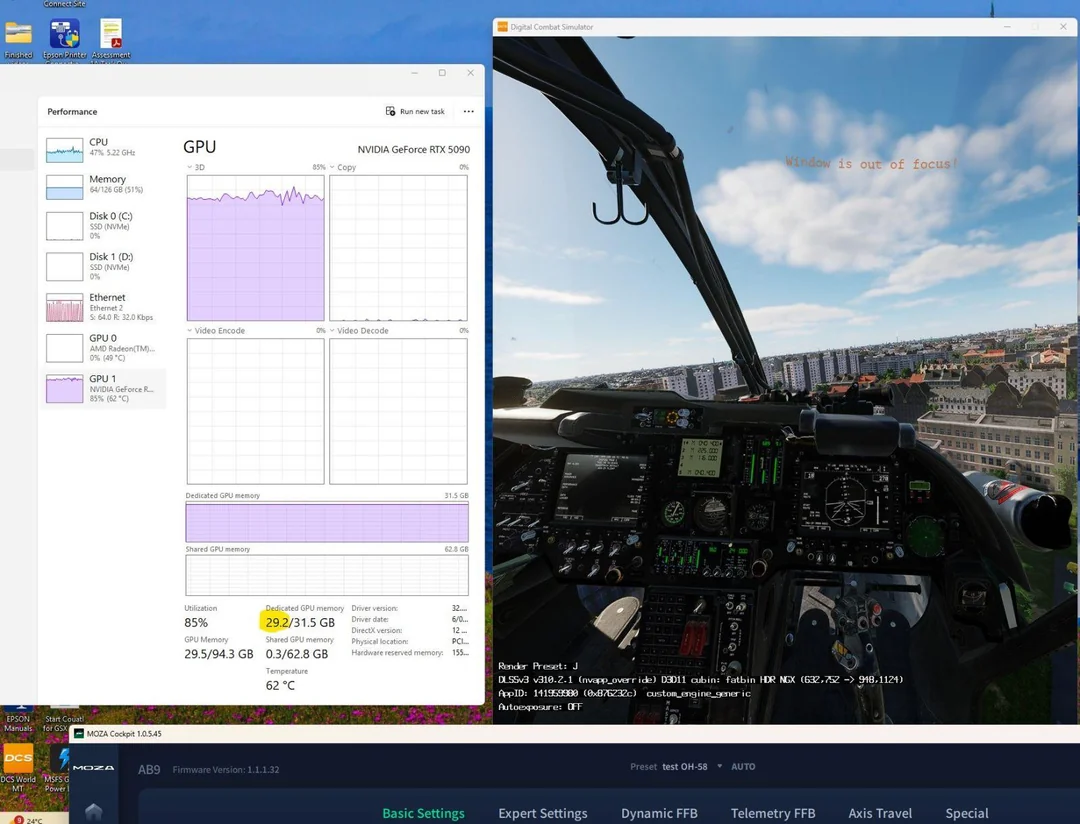Open Start Couatl for GSX shortcut
Screen dimensions: 1080x824
63,718
